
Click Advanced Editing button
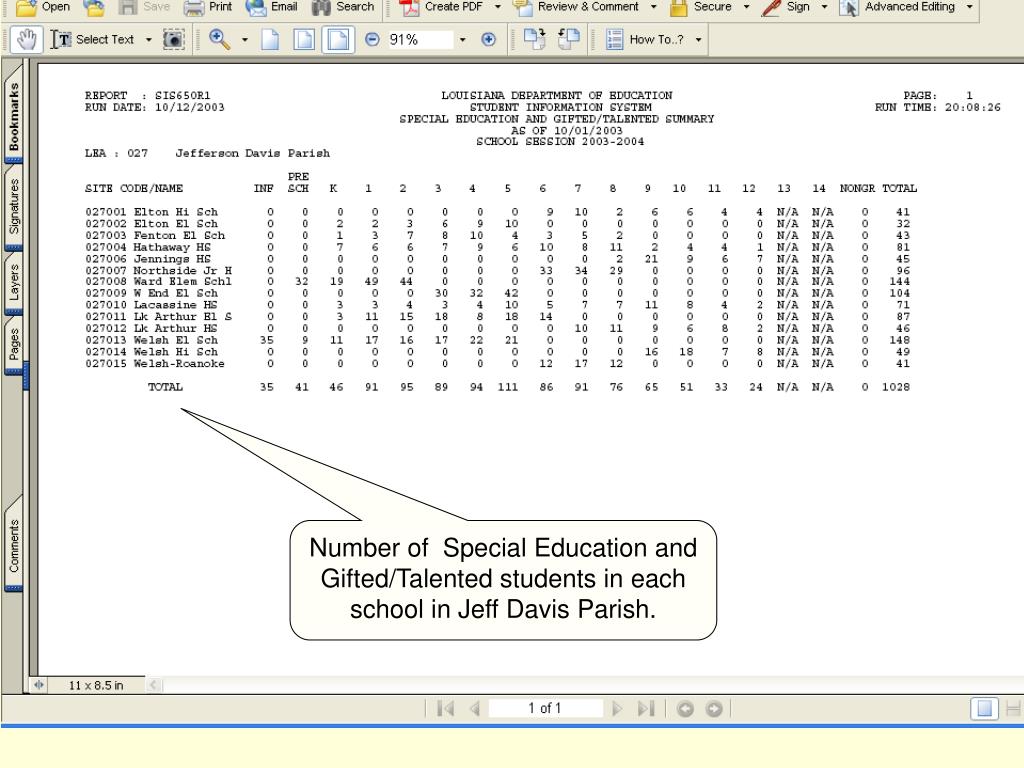pos(897,7)
